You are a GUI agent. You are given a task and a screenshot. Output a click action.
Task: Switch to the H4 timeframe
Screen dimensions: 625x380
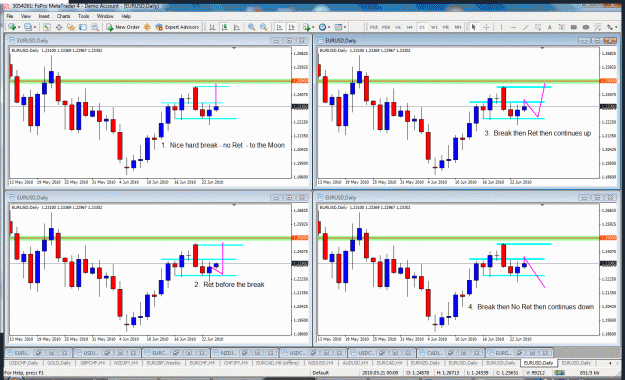pyautogui.click(x=409, y=27)
